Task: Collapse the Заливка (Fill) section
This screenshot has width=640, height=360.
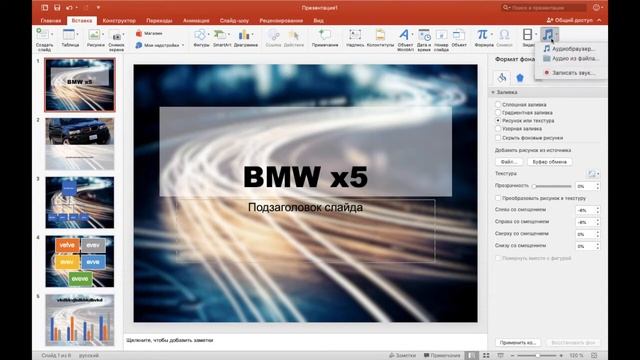Action: tap(493, 92)
